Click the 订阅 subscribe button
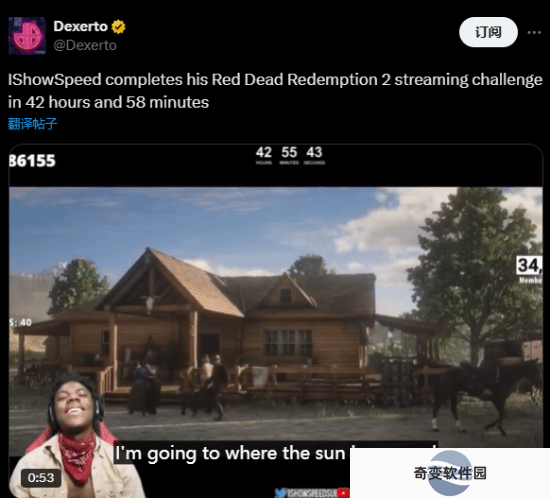The height and width of the screenshot is (498, 550). (488, 32)
